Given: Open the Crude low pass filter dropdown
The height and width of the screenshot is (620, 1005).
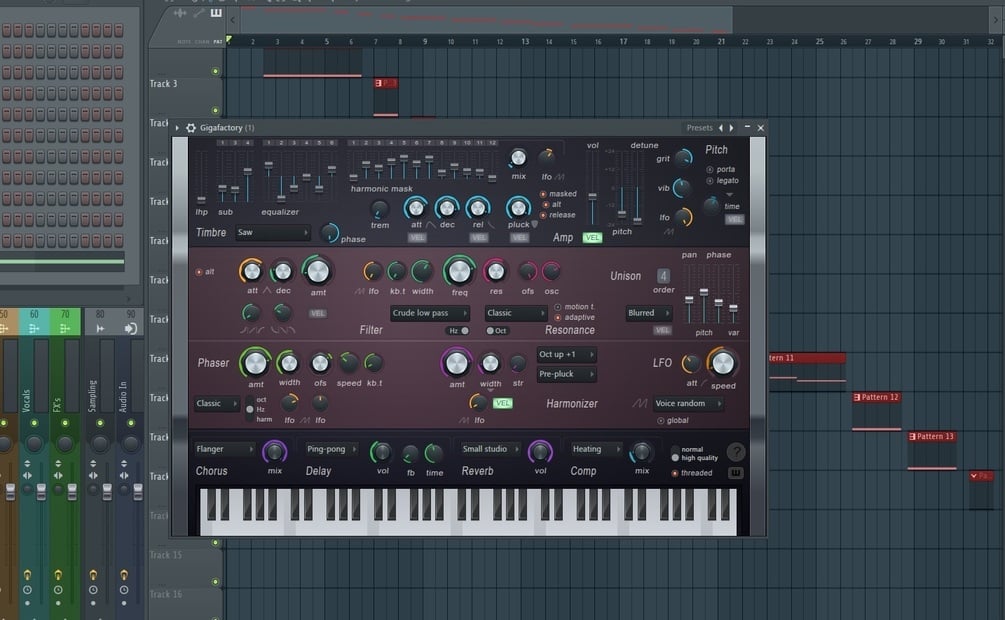Looking at the screenshot, I should click(430, 313).
